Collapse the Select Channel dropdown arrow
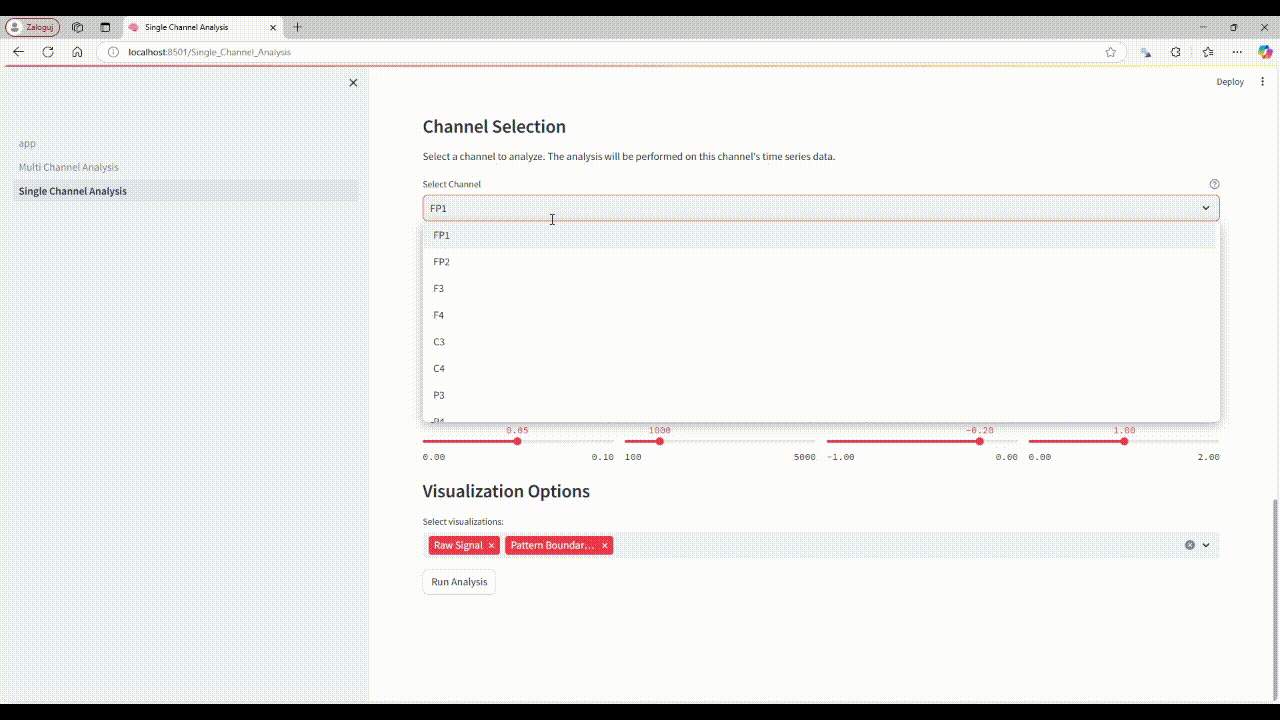 click(x=1206, y=208)
